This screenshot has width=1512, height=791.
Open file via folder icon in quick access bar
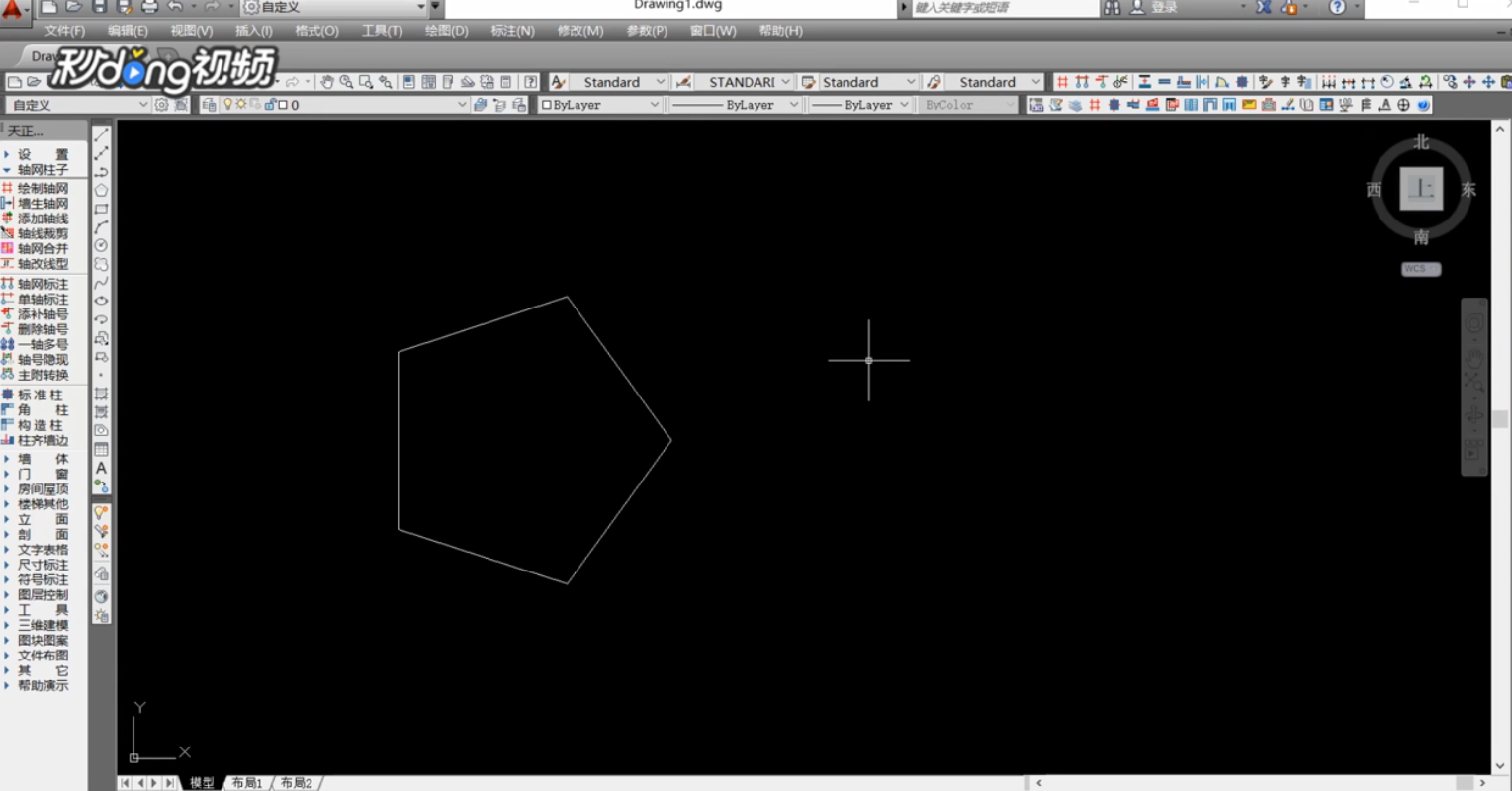[x=74, y=7]
